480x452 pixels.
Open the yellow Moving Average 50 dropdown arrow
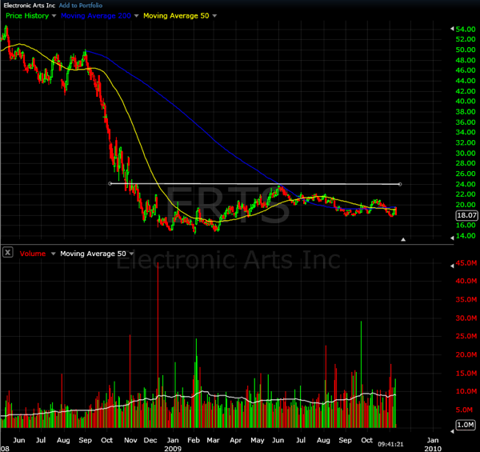(214, 16)
